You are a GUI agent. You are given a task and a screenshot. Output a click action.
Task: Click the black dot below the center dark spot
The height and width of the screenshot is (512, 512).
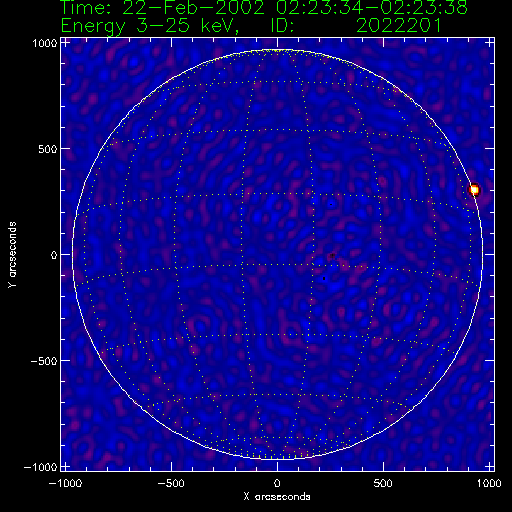324,278
